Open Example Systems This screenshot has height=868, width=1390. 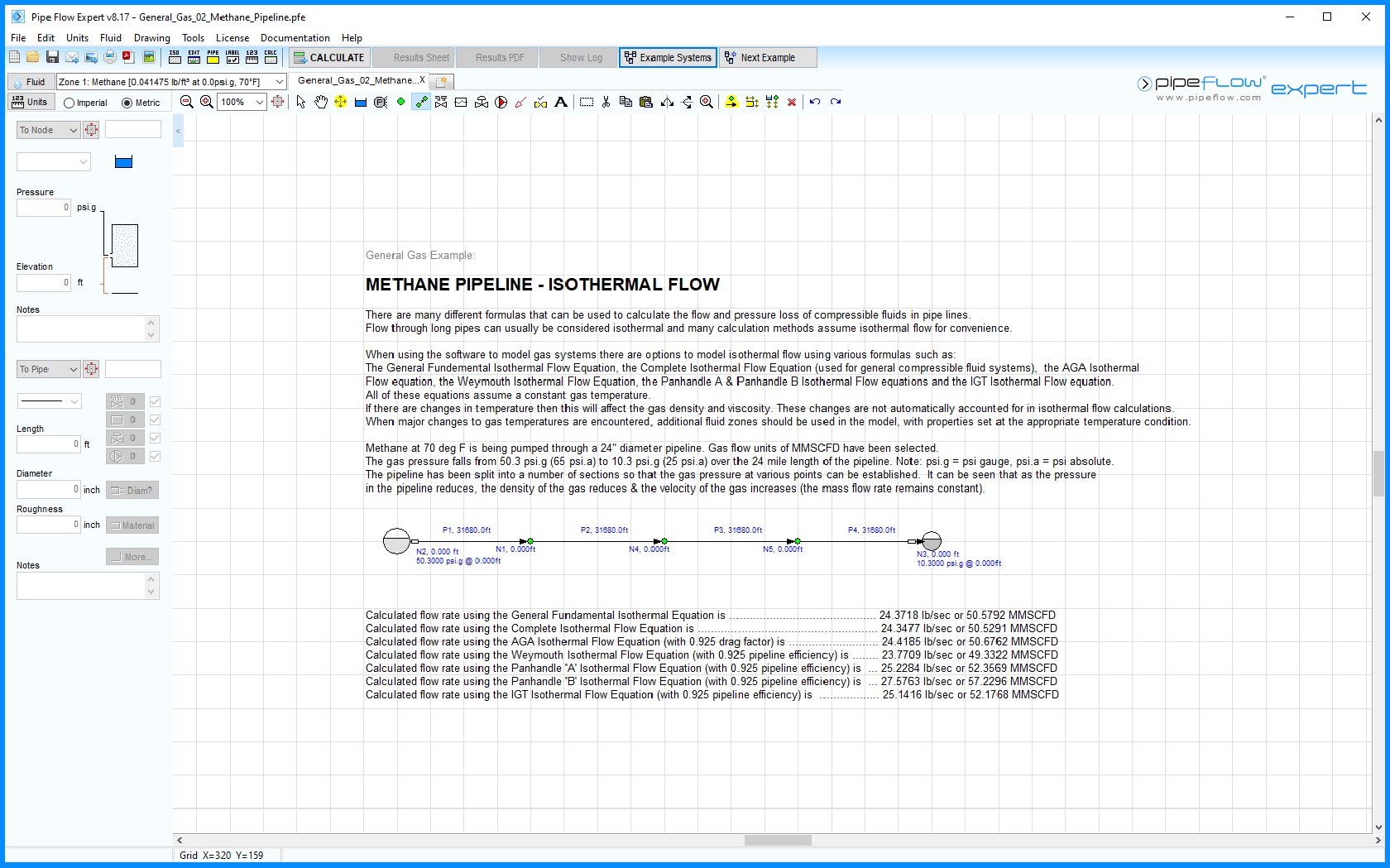pyautogui.click(x=668, y=57)
